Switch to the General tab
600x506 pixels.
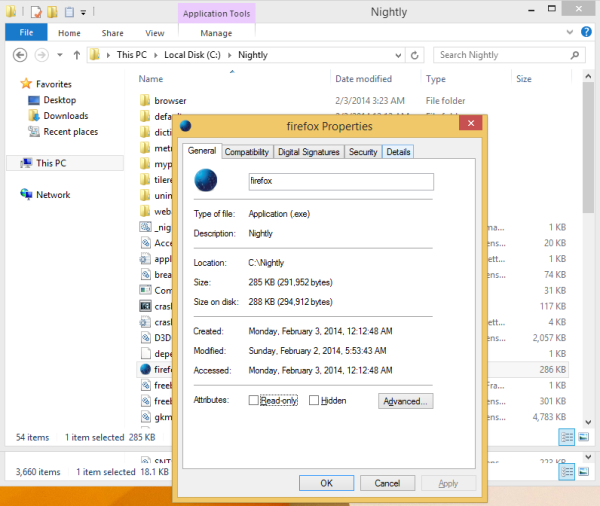[202, 151]
